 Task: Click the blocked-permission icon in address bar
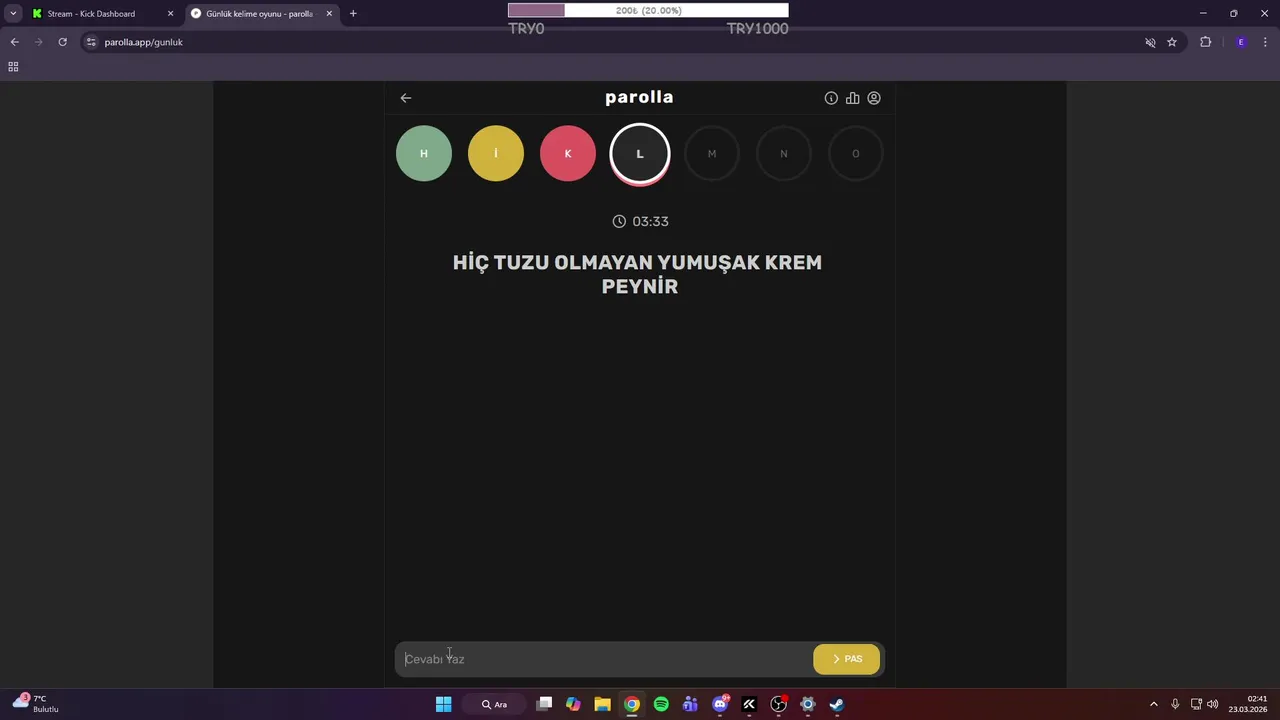click(x=1150, y=42)
